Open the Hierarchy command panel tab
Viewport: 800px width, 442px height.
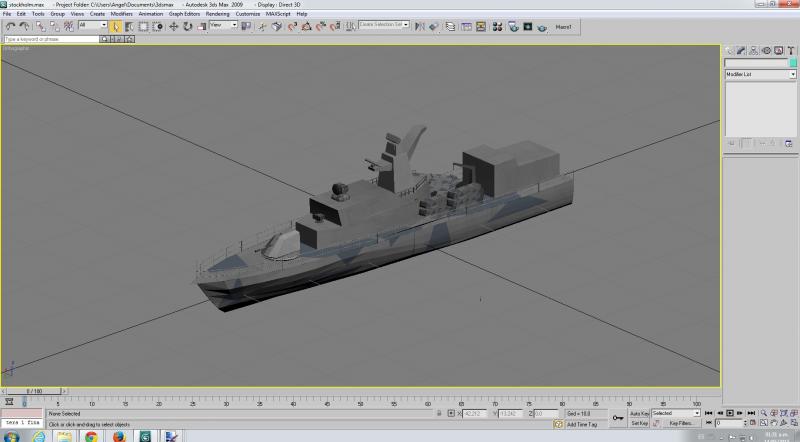[754, 51]
